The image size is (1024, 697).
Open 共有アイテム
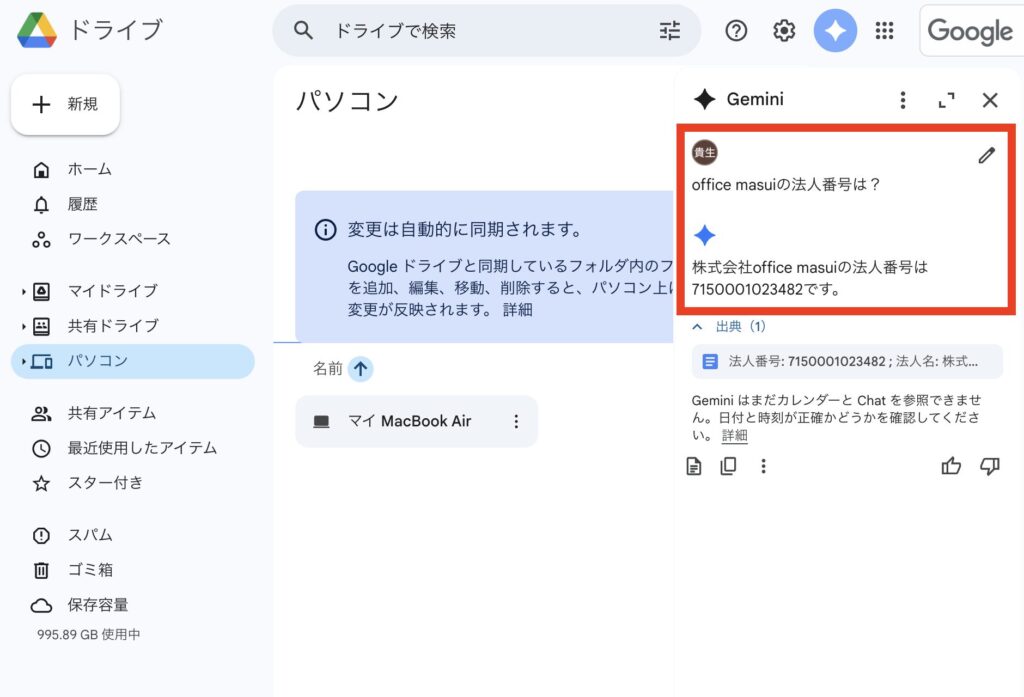coord(112,413)
